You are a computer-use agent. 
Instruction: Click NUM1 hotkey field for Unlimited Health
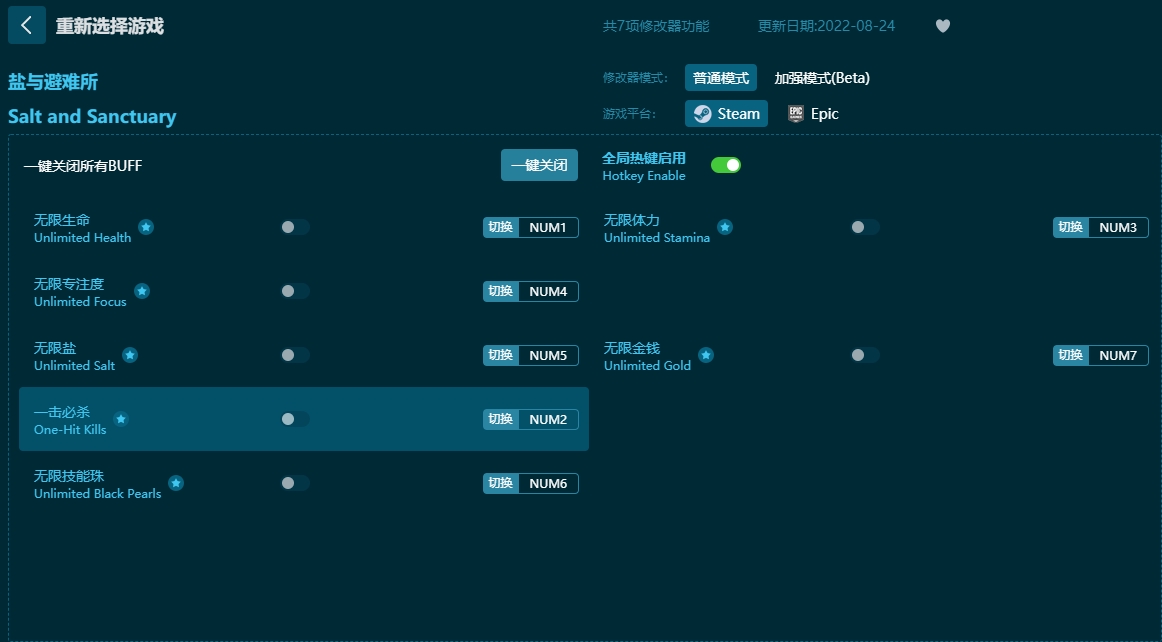pos(547,228)
